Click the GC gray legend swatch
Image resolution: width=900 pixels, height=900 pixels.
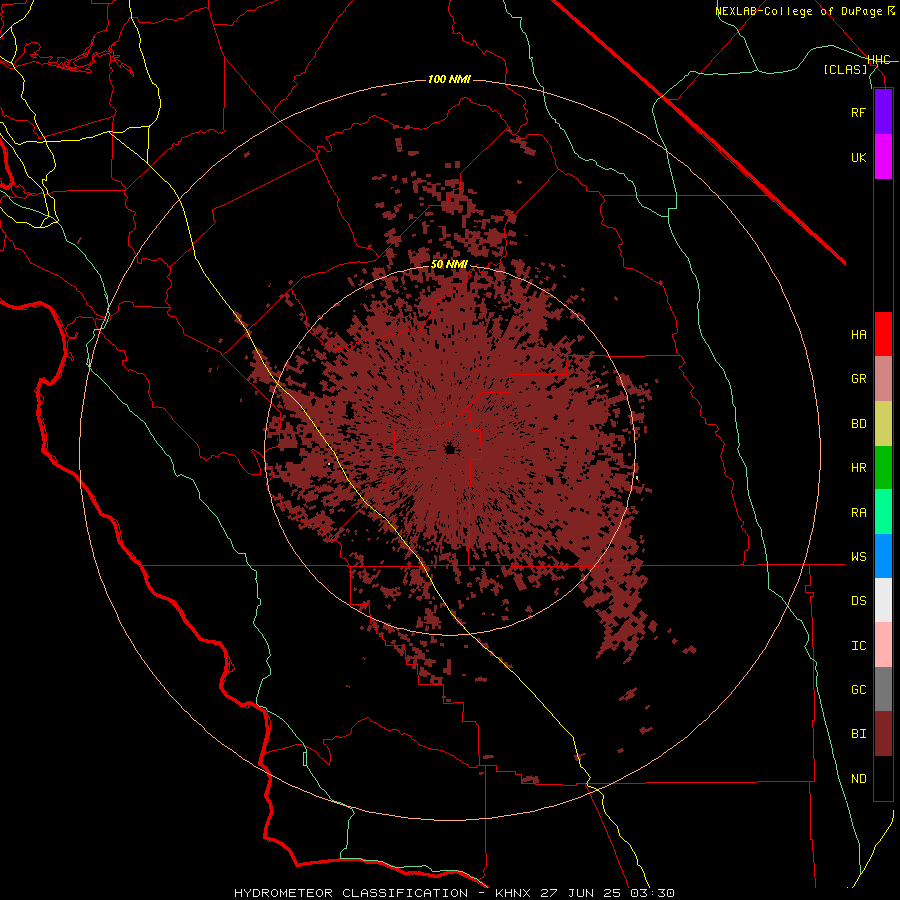tap(883, 689)
